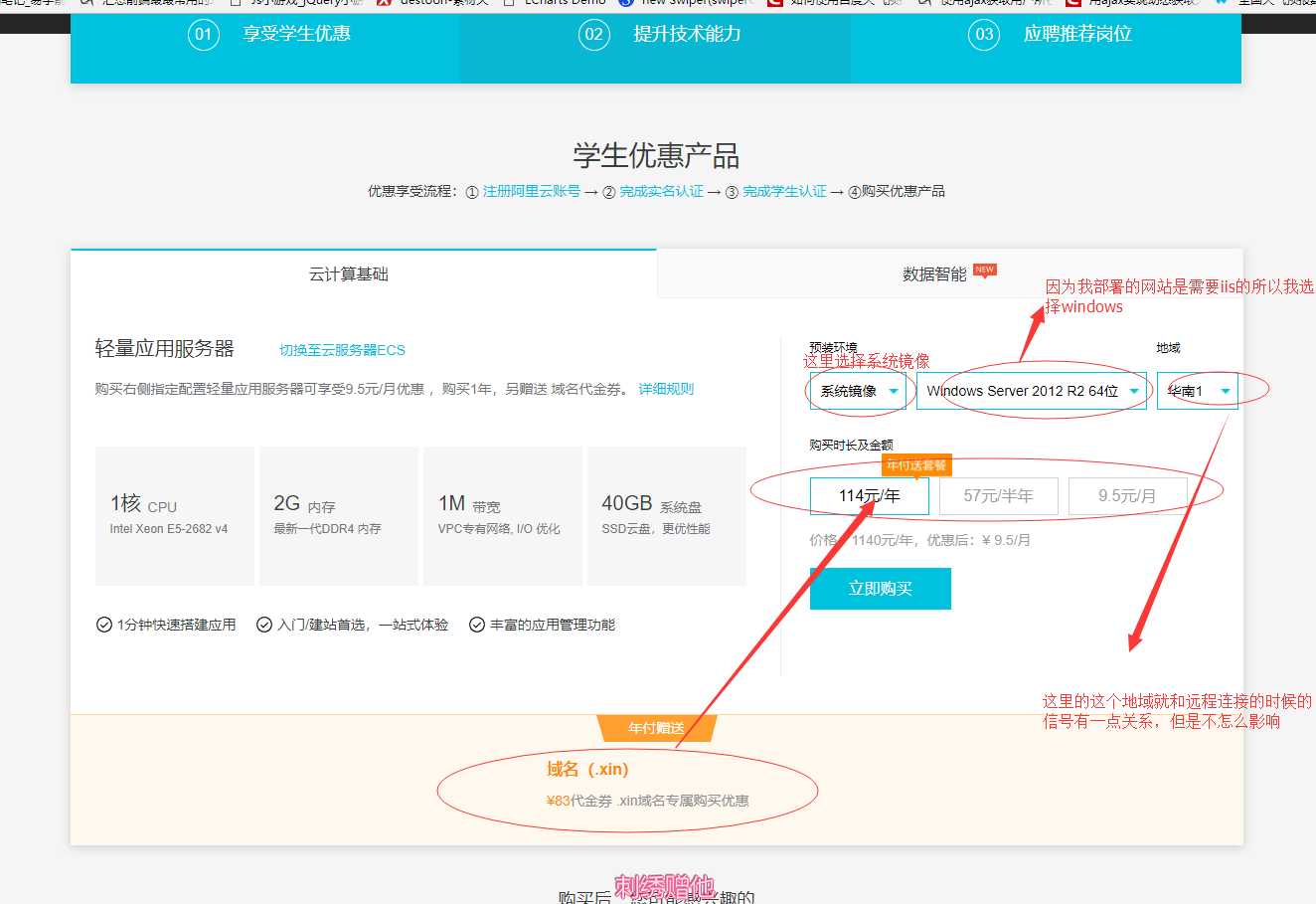Open the Windows Server 2012 R2 64位 dropdown
Viewport: 1316px width, 904px height.
click(1032, 391)
